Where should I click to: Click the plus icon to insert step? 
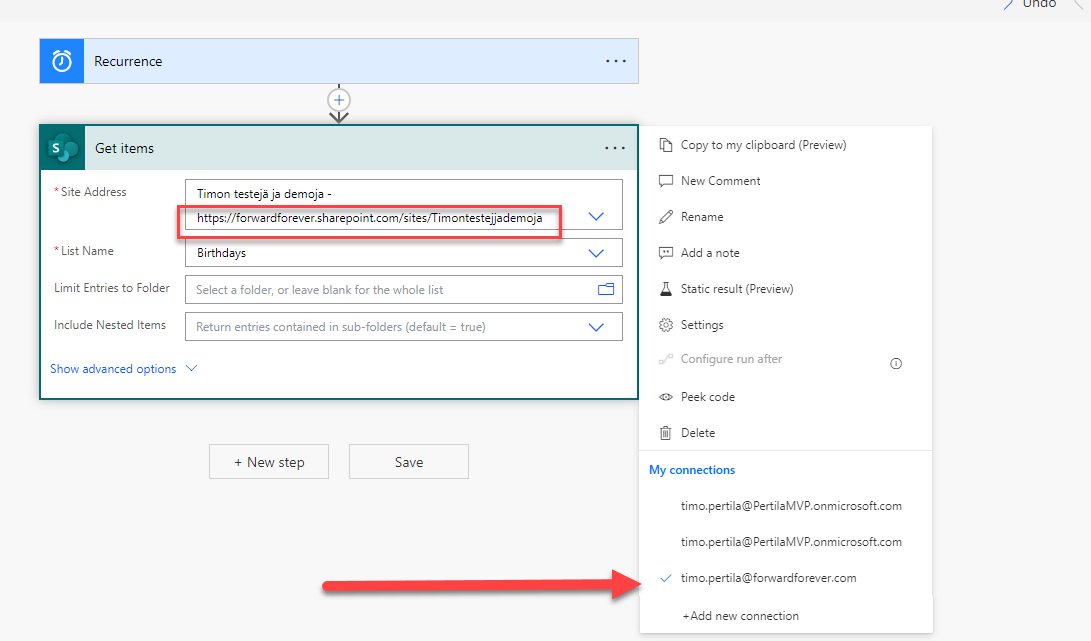[339, 100]
